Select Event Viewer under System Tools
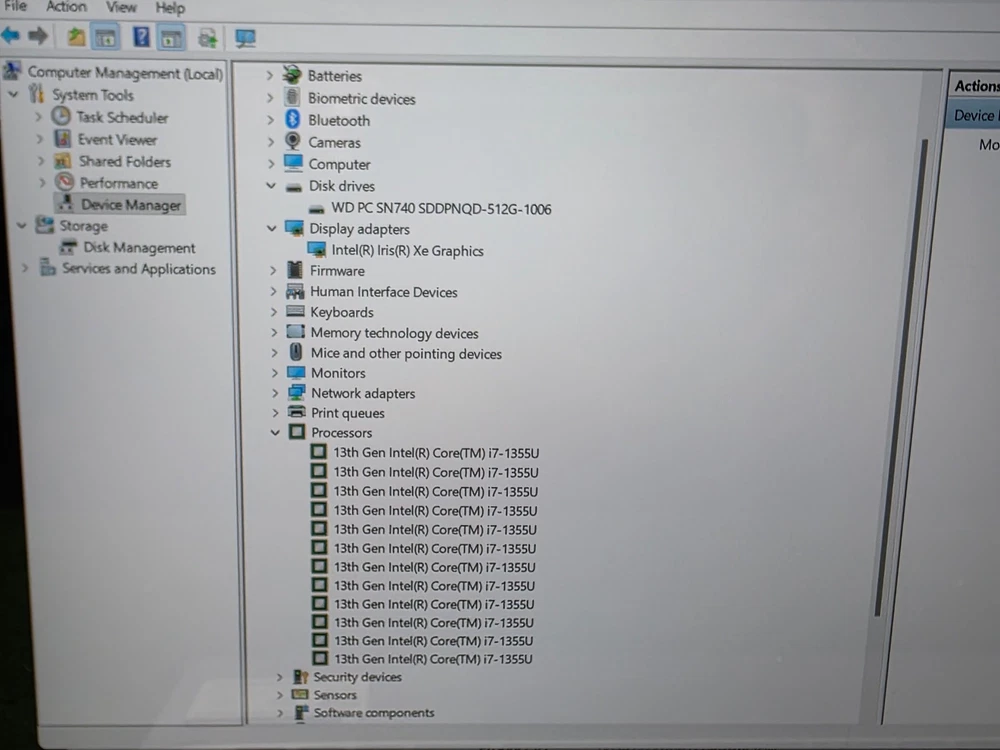Screen dimensions: 1000x750 click(x=117, y=140)
